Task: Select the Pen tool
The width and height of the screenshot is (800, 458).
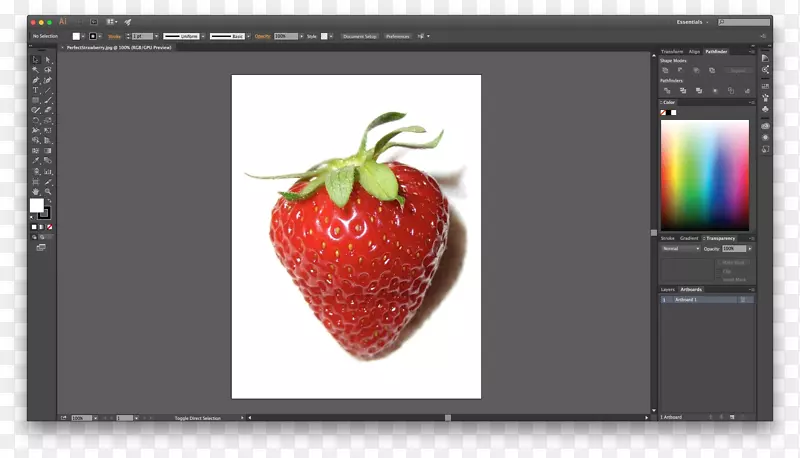Action: (36, 80)
